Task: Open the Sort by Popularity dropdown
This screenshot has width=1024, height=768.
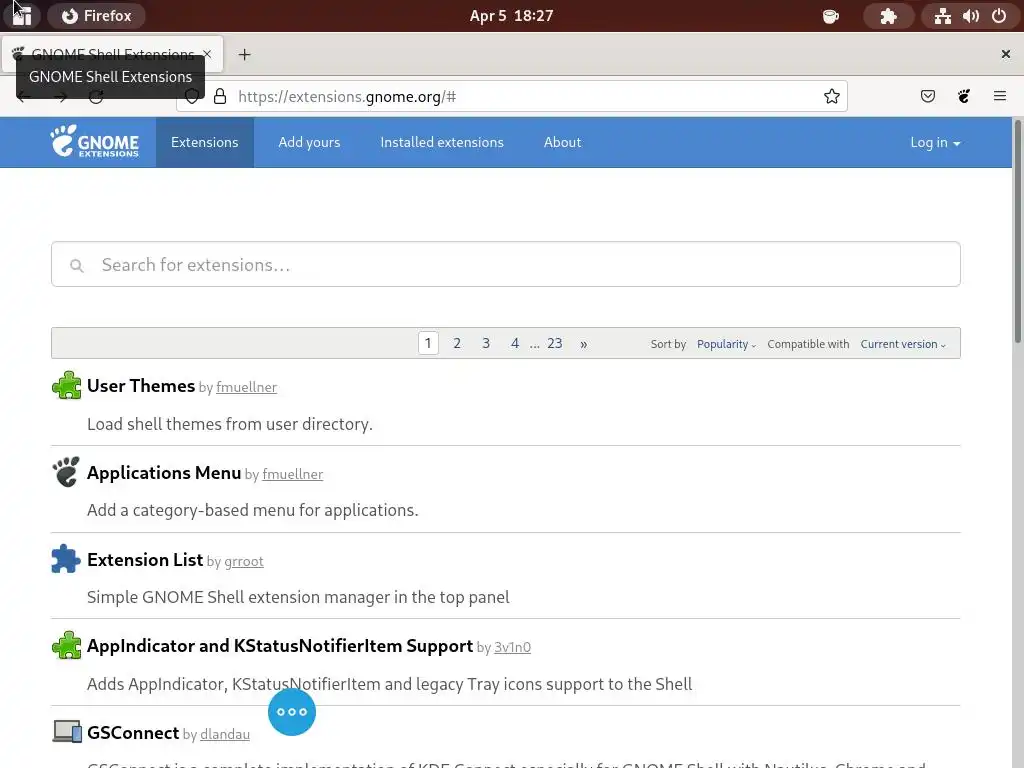Action: tap(726, 344)
